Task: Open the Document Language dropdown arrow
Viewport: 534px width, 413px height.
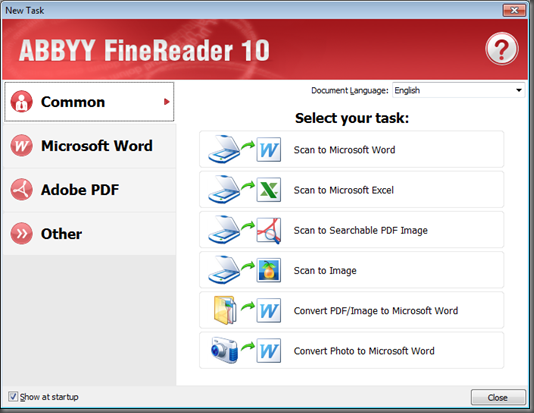Action: coord(519,90)
